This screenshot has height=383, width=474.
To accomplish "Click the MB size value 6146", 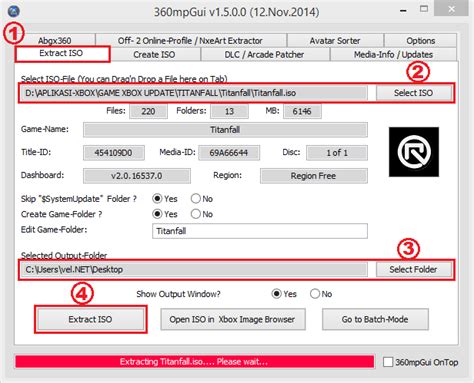I will pos(302,111).
